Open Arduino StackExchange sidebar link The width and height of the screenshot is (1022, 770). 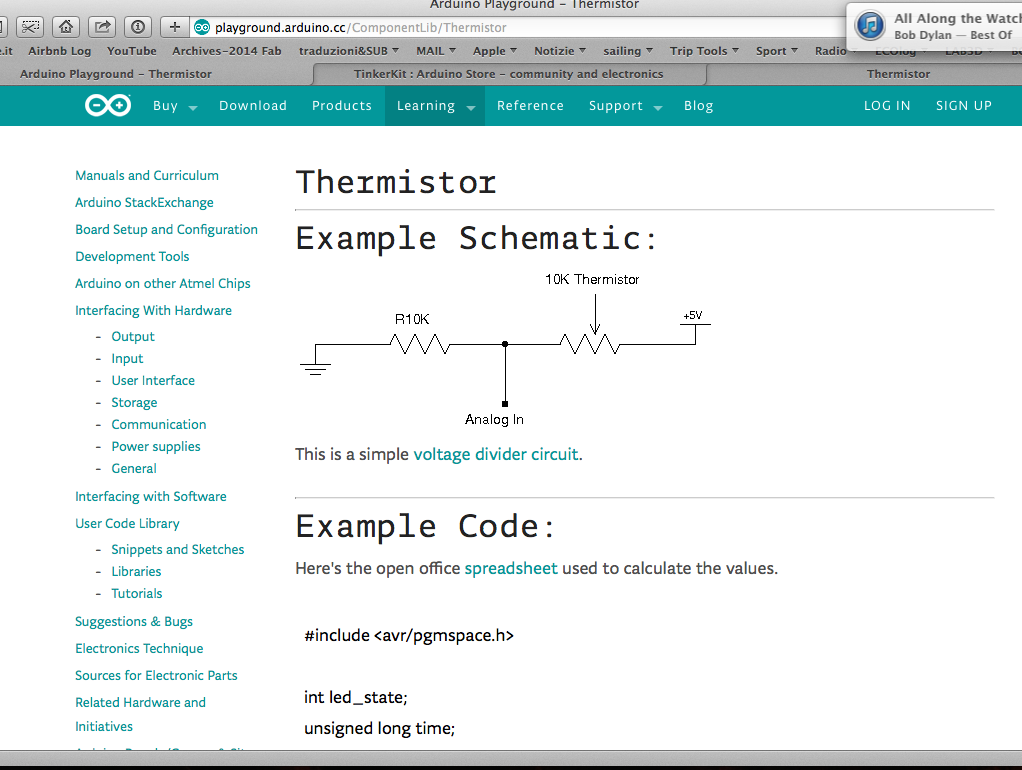pyautogui.click(x=144, y=202)
